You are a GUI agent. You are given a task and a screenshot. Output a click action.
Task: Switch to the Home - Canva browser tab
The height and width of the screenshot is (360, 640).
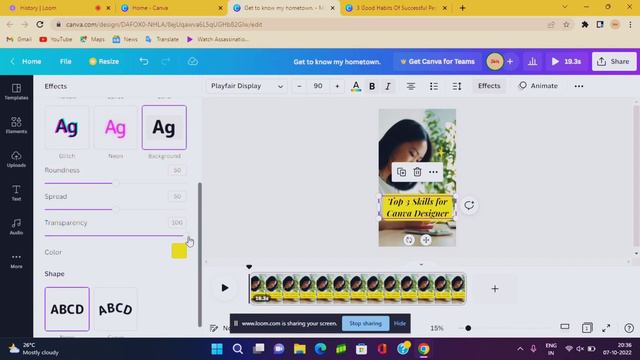click(x=171, y=8)
